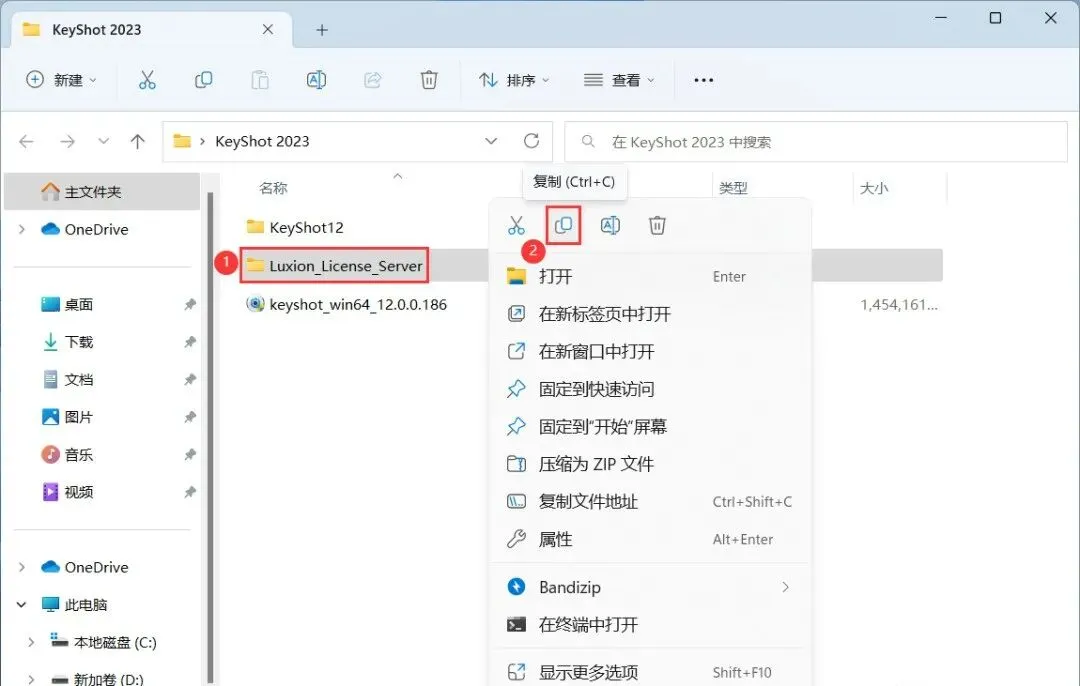The width and height of the screenshot is (1080, 686).
Task: Go forward with the right arrow button
Action: pyautogui.click(x=68, y=141)
